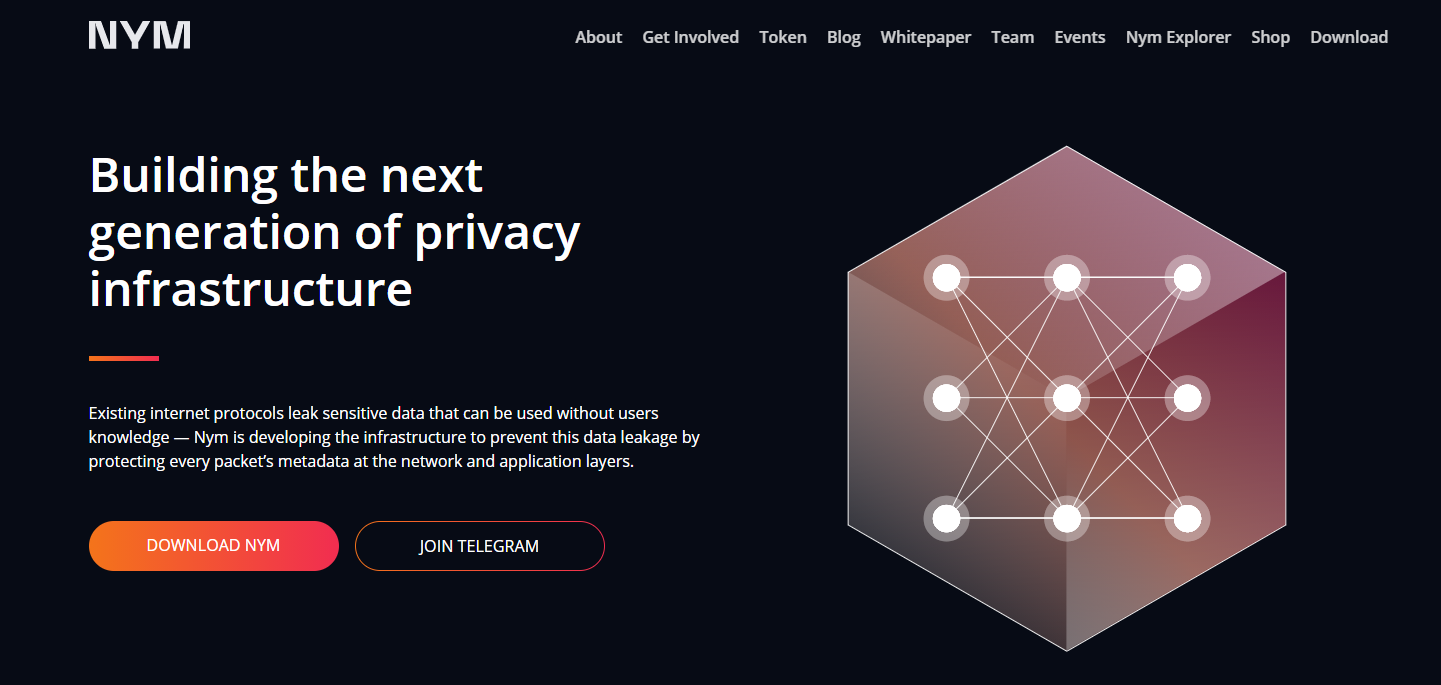1441x685 pixels.
Task: Visit the Shop page
Action: [1270, 37]
